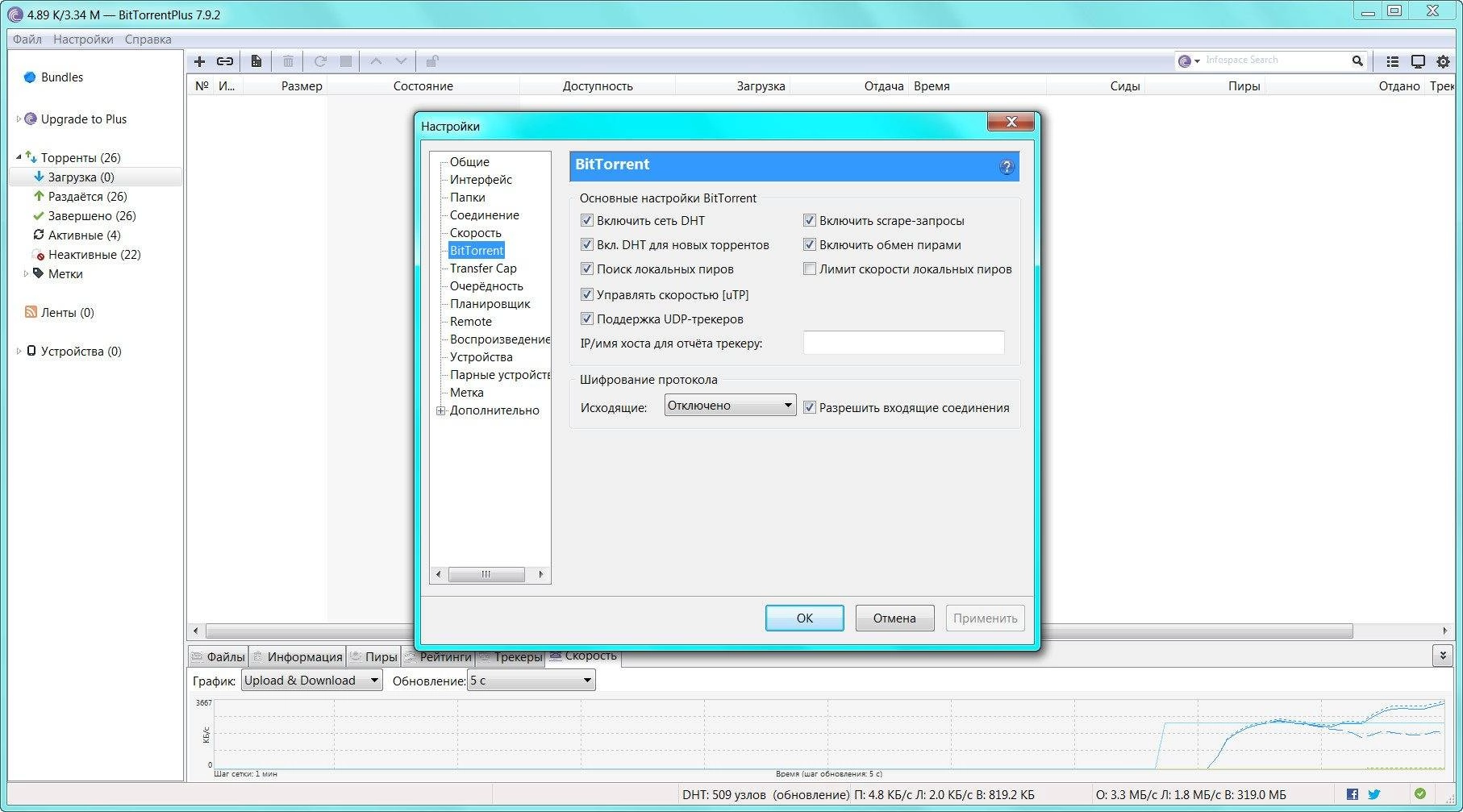
Task: Select Планировщик in settings tree
Action: point(490,304)
